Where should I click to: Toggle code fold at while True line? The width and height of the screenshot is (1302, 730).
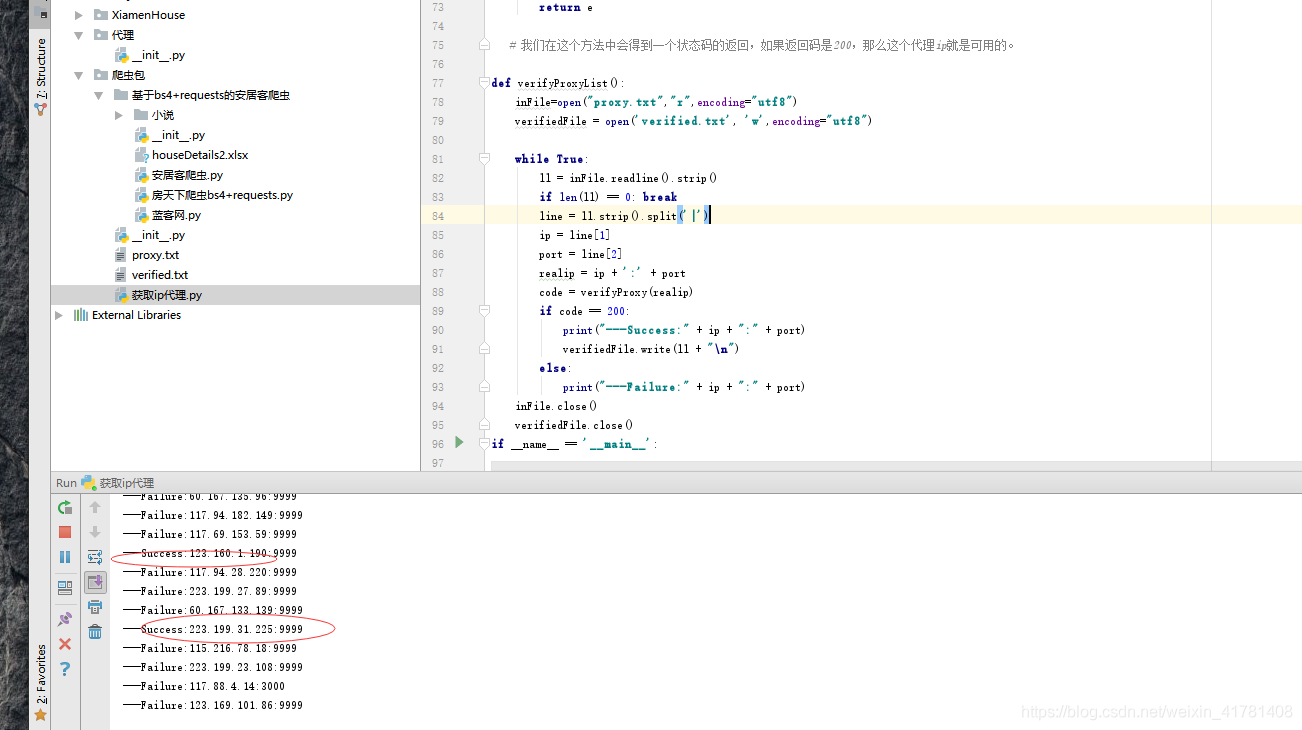[x=484, y=159]
